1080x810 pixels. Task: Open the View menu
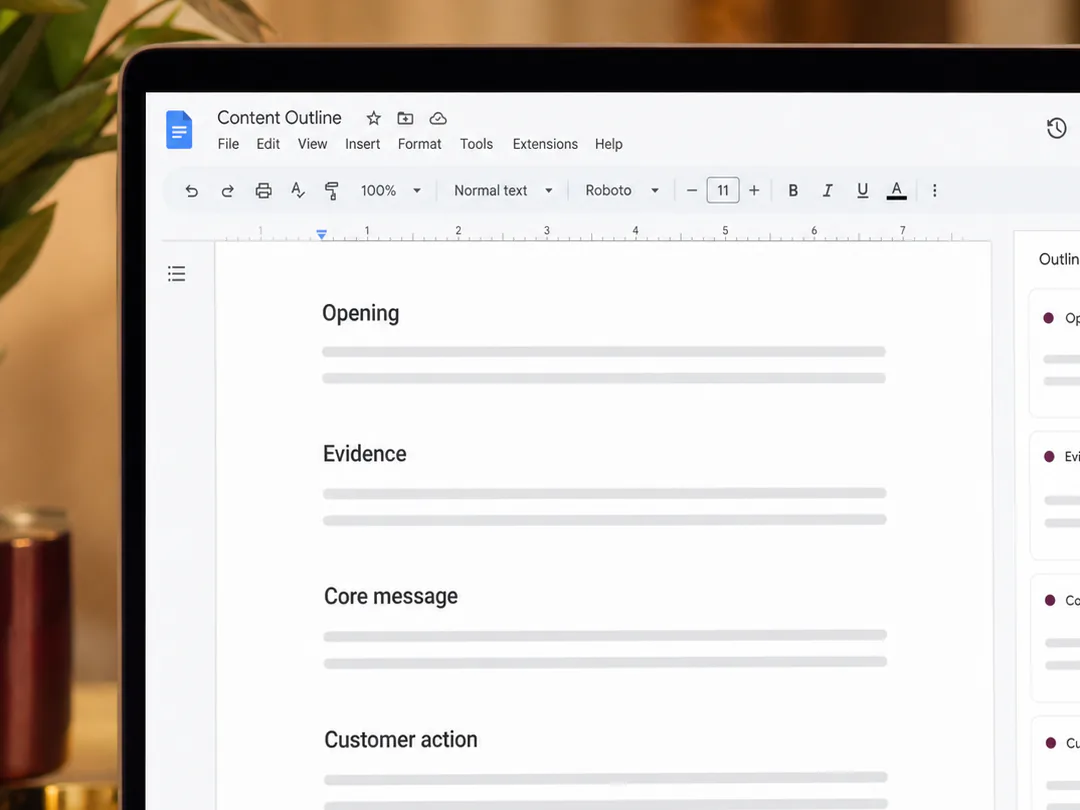(312, 144)
